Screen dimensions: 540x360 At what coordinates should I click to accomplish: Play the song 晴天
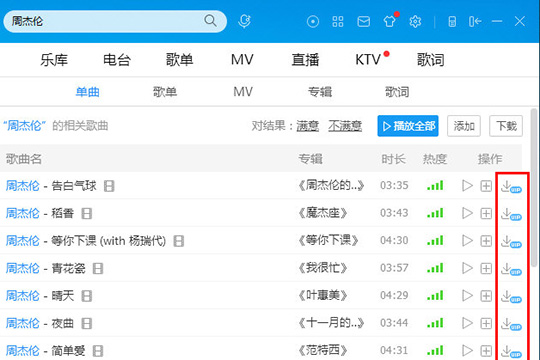coord(467,296)
